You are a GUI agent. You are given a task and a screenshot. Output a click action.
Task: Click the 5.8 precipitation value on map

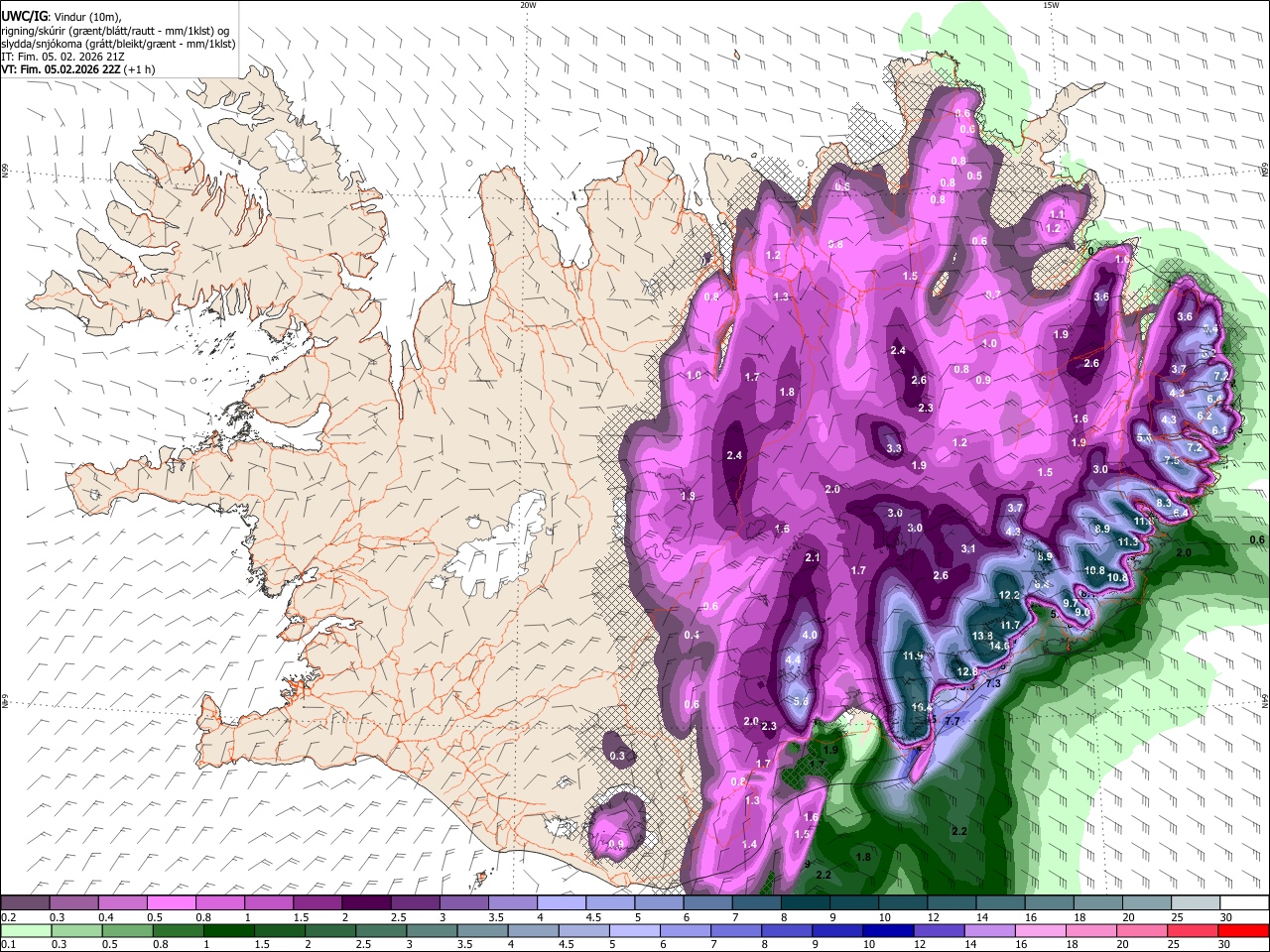coord(802,701)
